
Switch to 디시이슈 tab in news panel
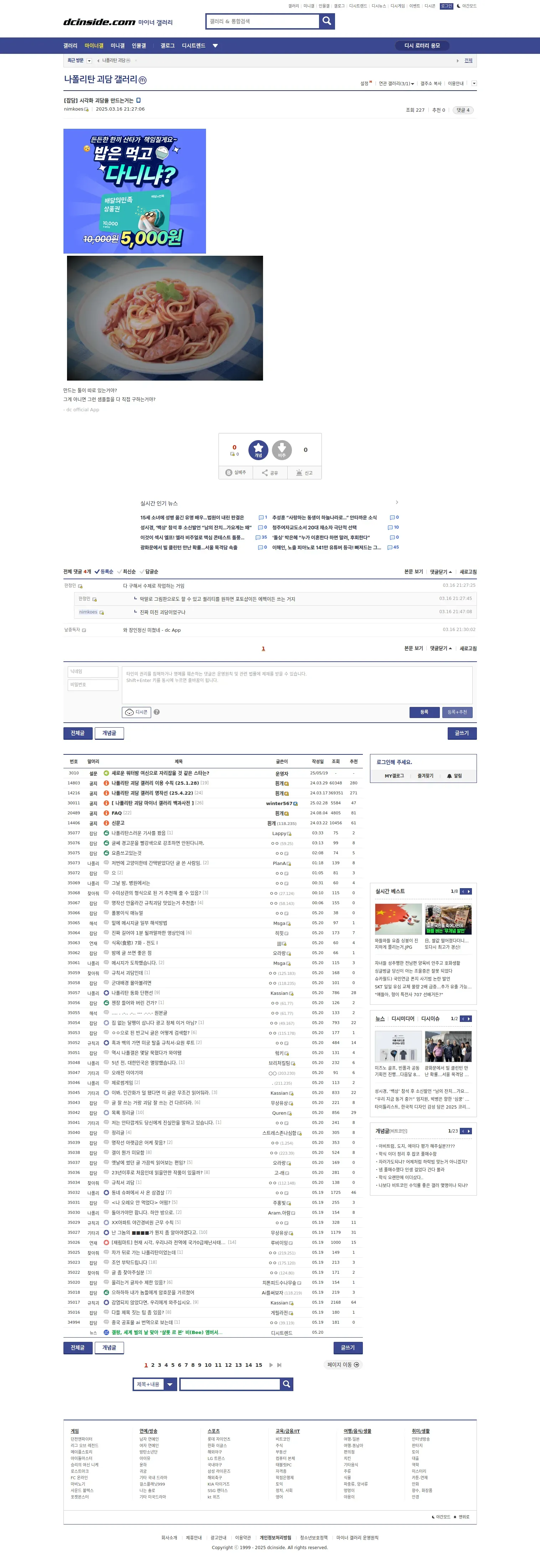tap(430, 1018)
